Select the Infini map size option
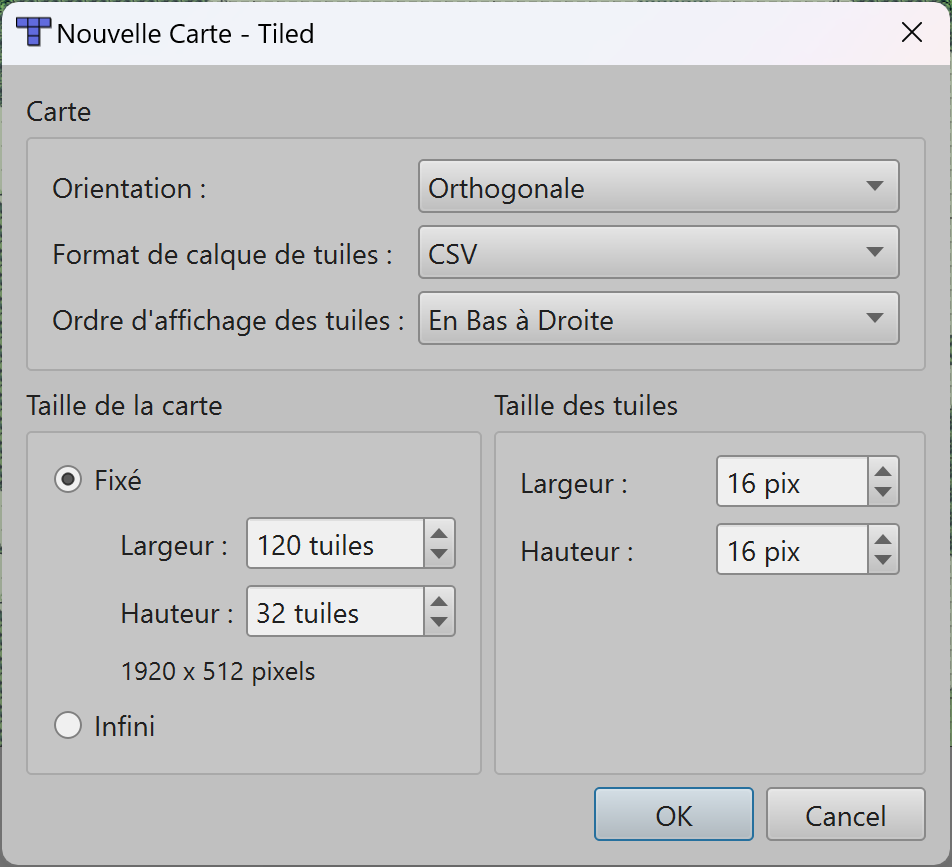 (x=68, y=726)
